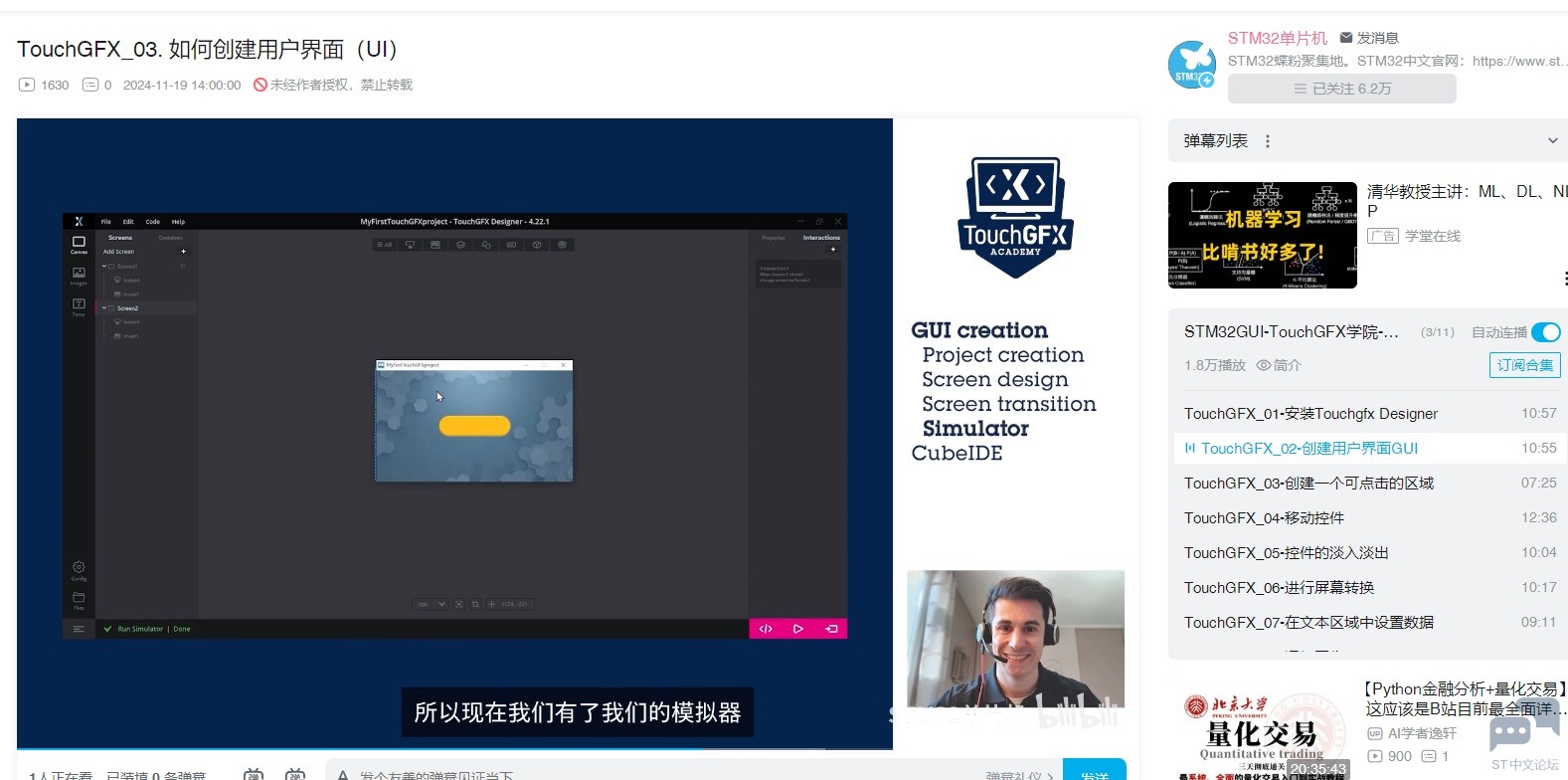Screen dimensions: 1568x780
Task: Open the danmaku settings icon below the video
Action: coord(295,774)
